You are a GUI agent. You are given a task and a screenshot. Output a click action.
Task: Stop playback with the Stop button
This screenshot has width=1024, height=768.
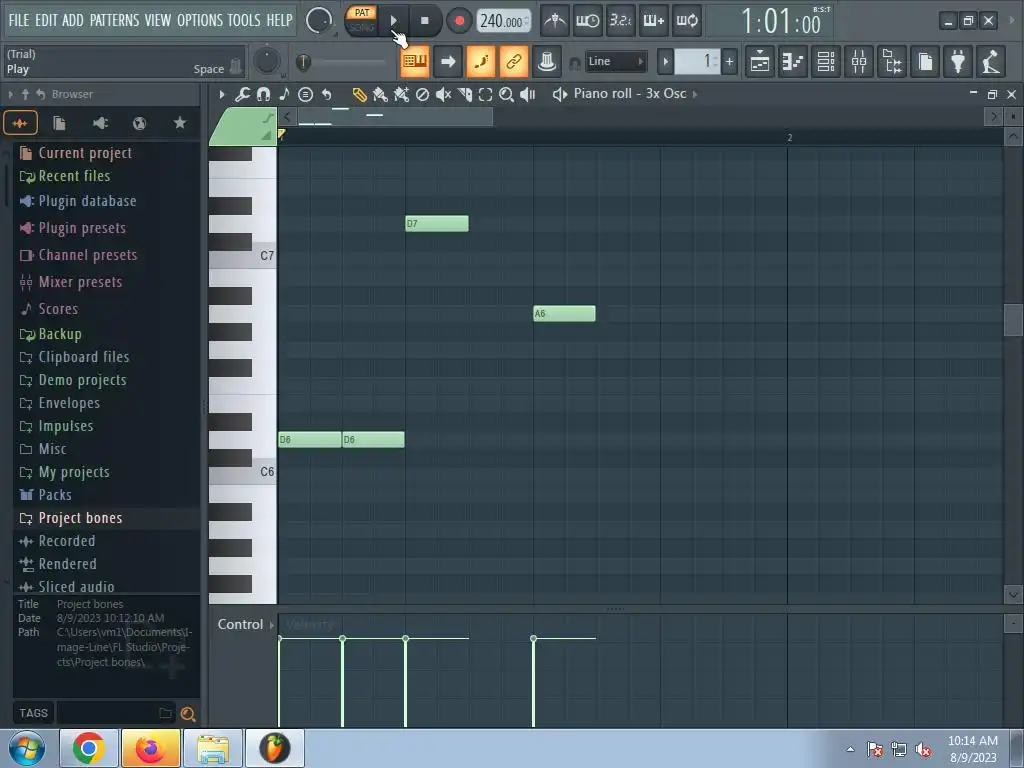coord(424,21)
